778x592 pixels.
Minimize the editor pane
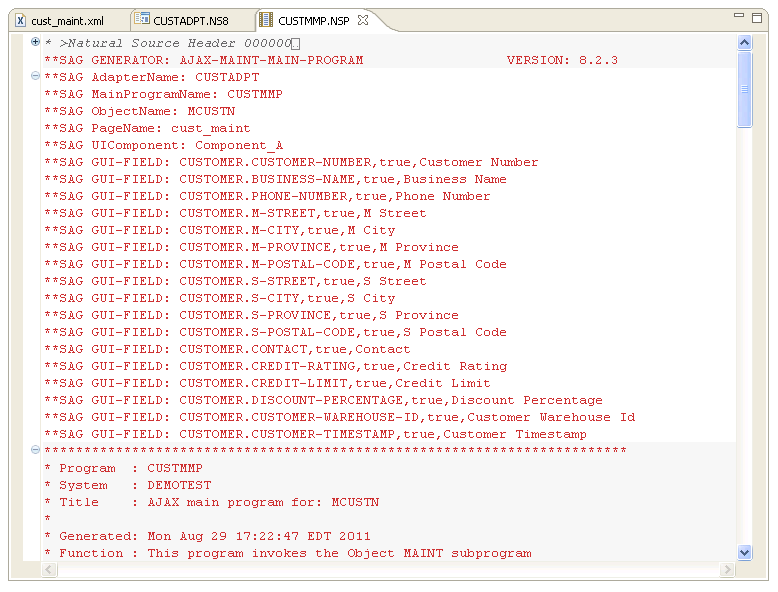click(740, 17)
